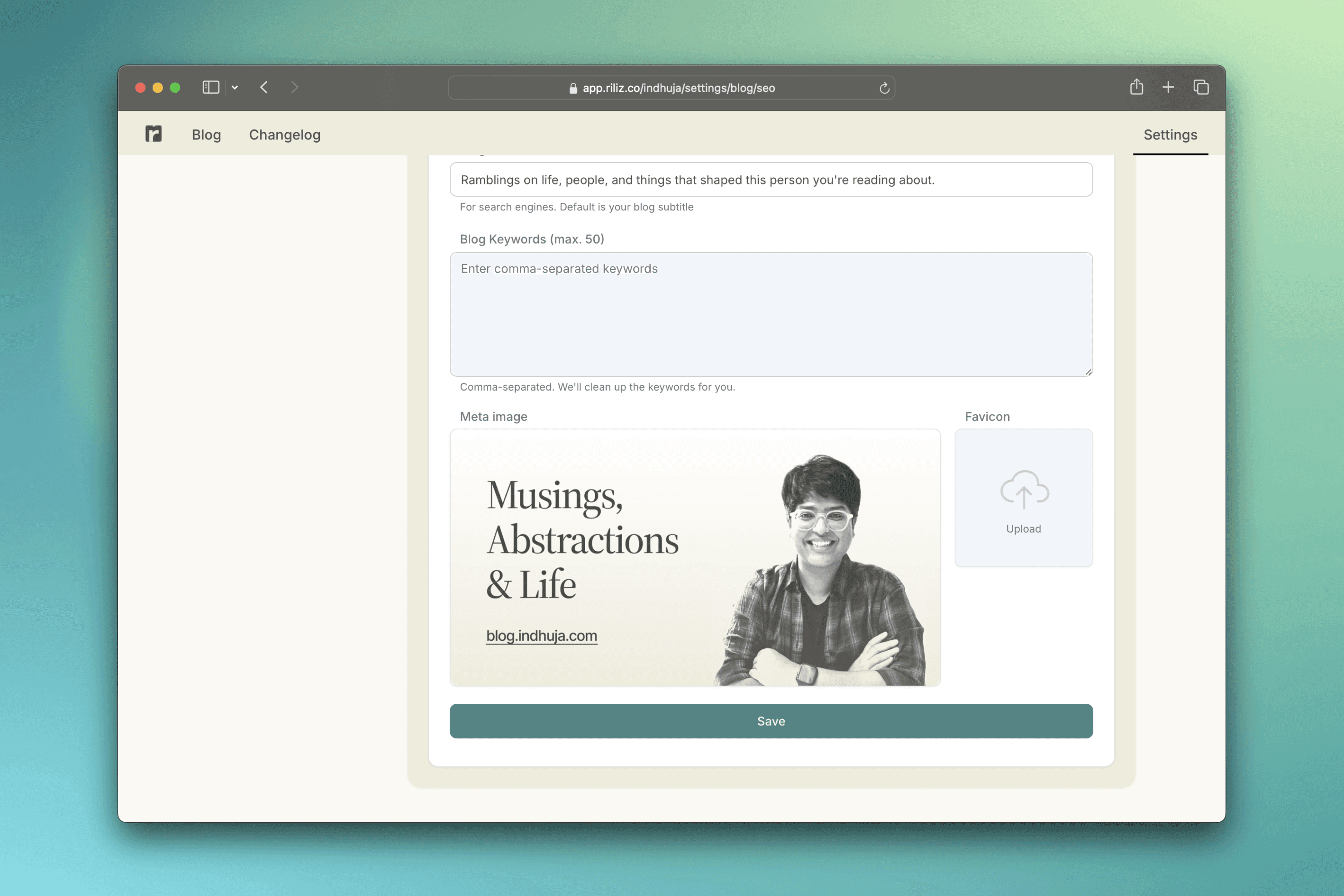Click the address bar URL
This screenshot has height=896, width=1344.
click(678, 88)
